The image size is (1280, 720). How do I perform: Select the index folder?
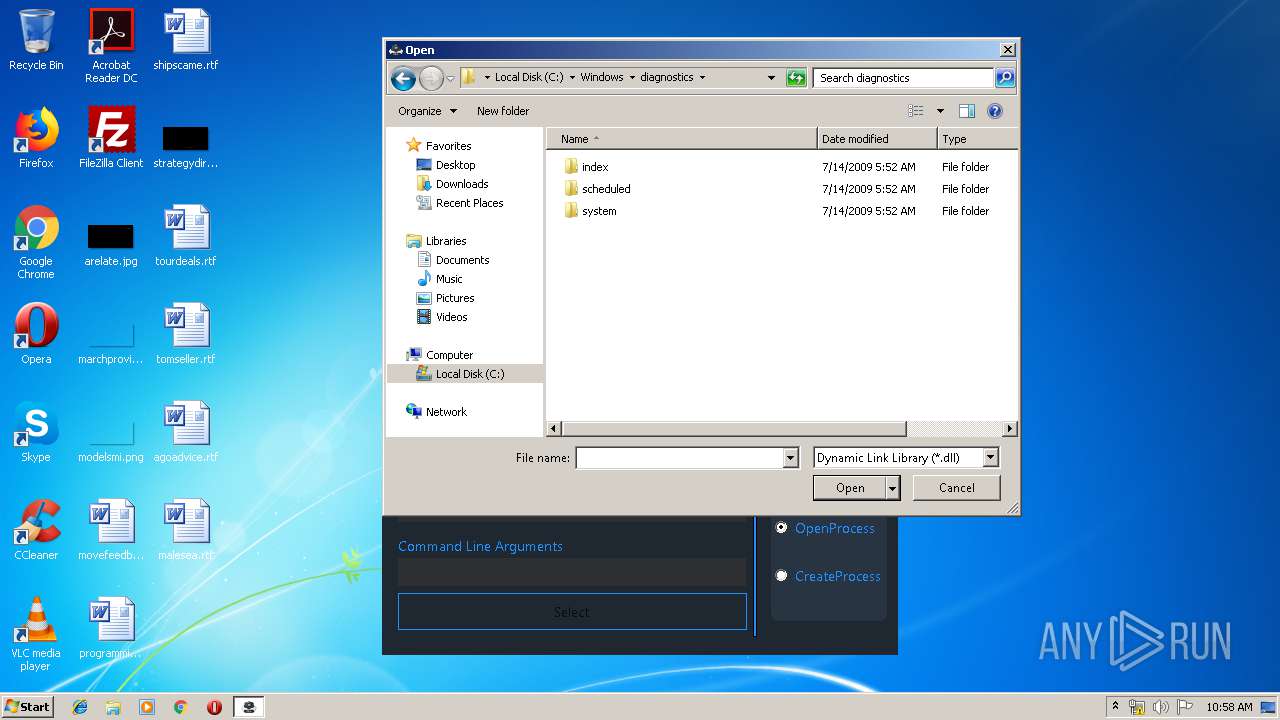tap(586, 167)
